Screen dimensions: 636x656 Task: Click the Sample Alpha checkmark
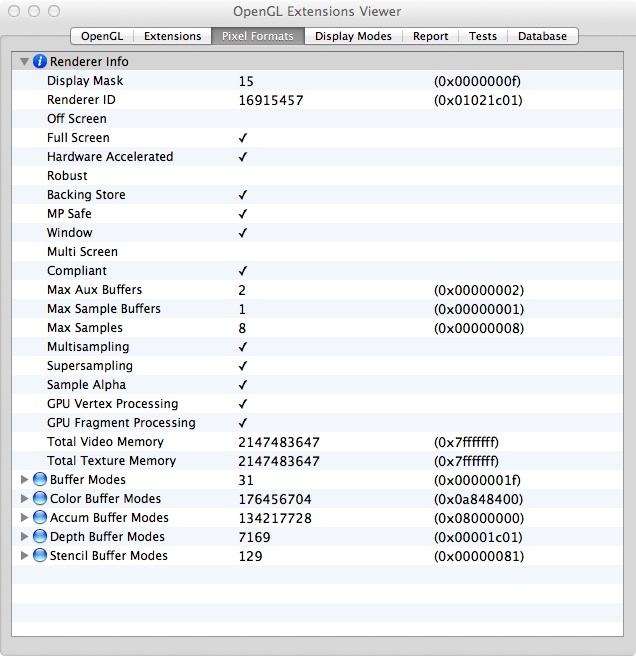[x=243, y=385]
